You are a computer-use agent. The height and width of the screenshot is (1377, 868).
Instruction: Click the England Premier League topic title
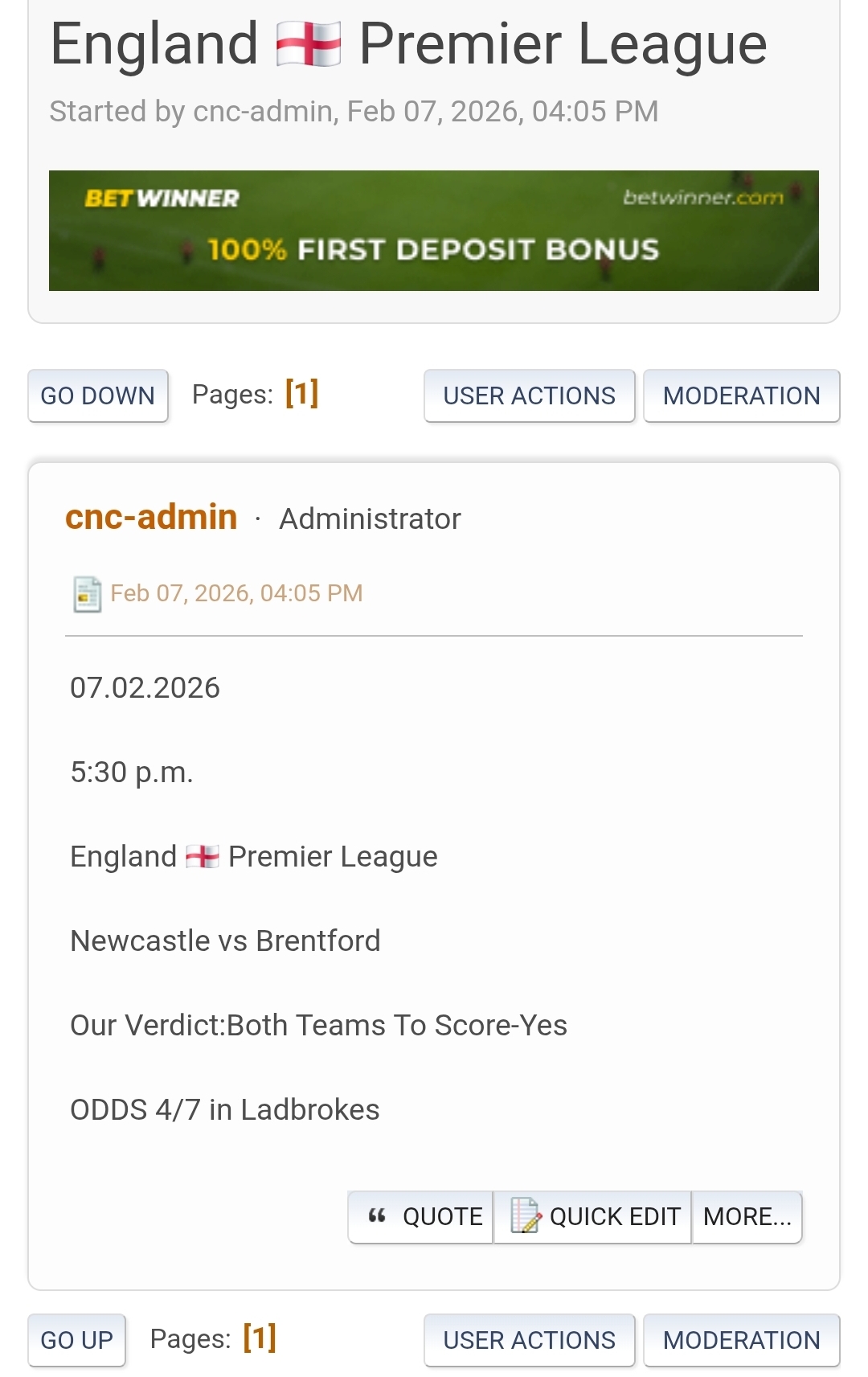408,44
